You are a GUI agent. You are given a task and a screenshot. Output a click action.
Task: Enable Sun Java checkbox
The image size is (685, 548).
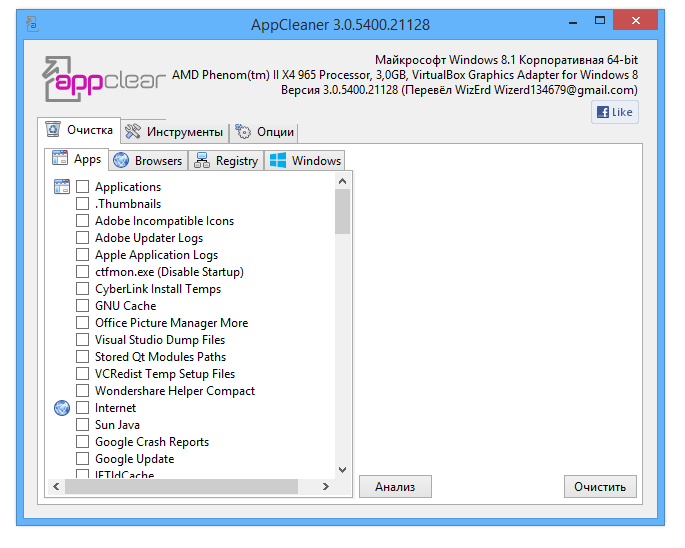tap(83, 425)
